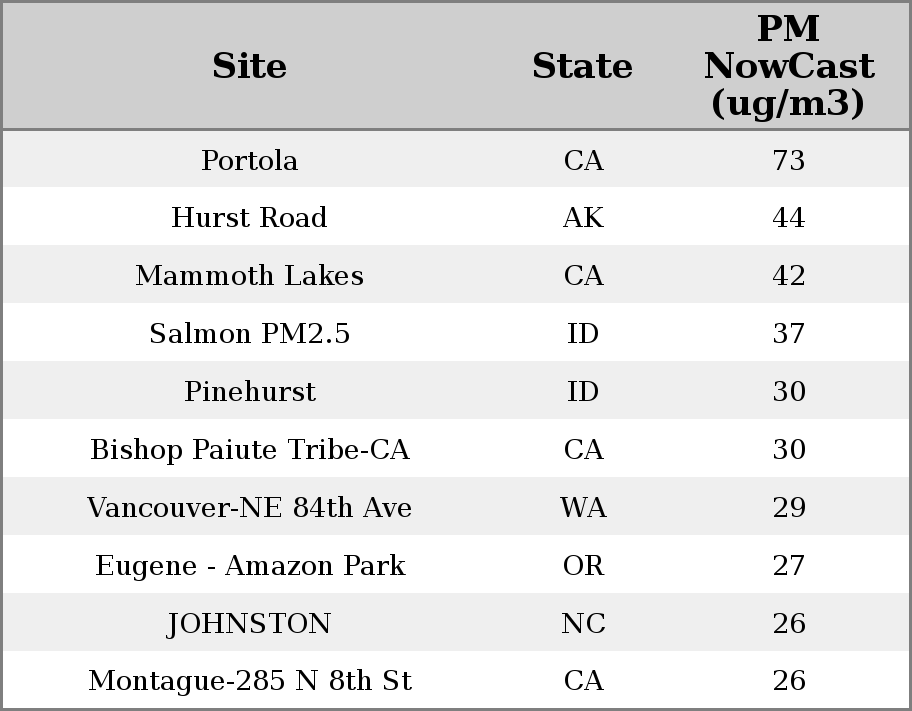Click the PM value 37 for Salmon PM2.5
This screenshot has height=711, width=912.
tap(788, 334)
